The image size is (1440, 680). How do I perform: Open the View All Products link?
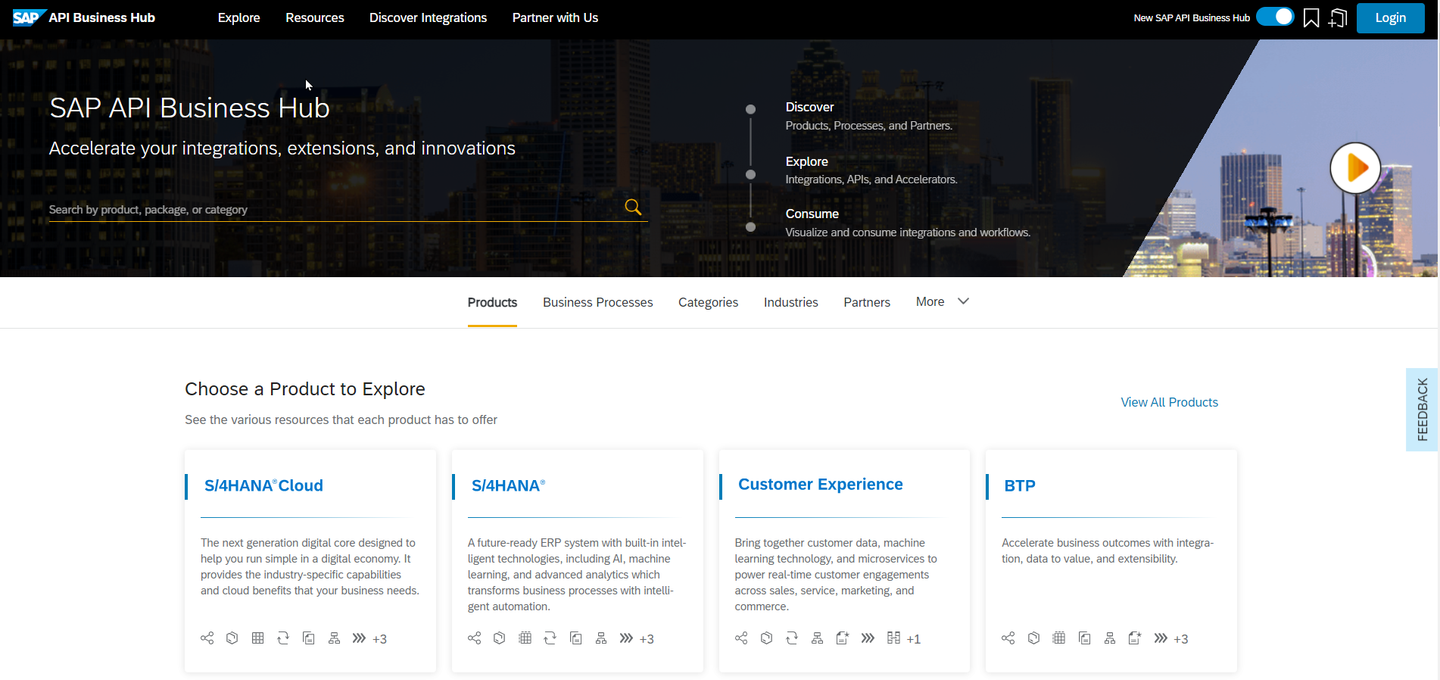(x=1169, y=402)
